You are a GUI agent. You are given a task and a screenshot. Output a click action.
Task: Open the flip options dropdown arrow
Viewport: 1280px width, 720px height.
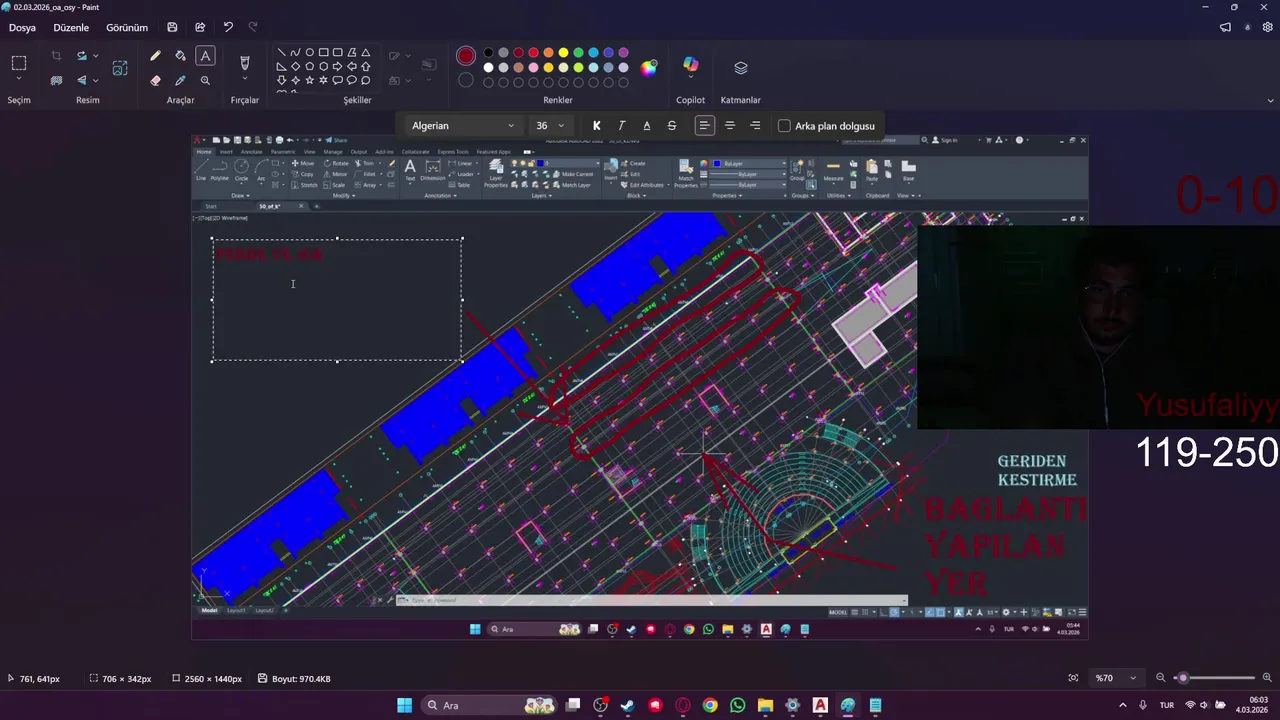95,80
